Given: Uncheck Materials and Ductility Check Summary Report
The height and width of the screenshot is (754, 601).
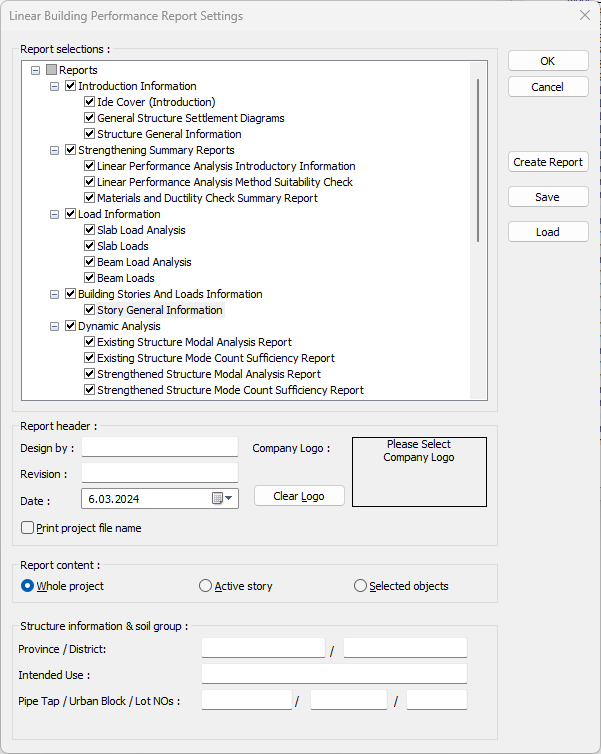Looking at the screenshot, I should (89, 198).
